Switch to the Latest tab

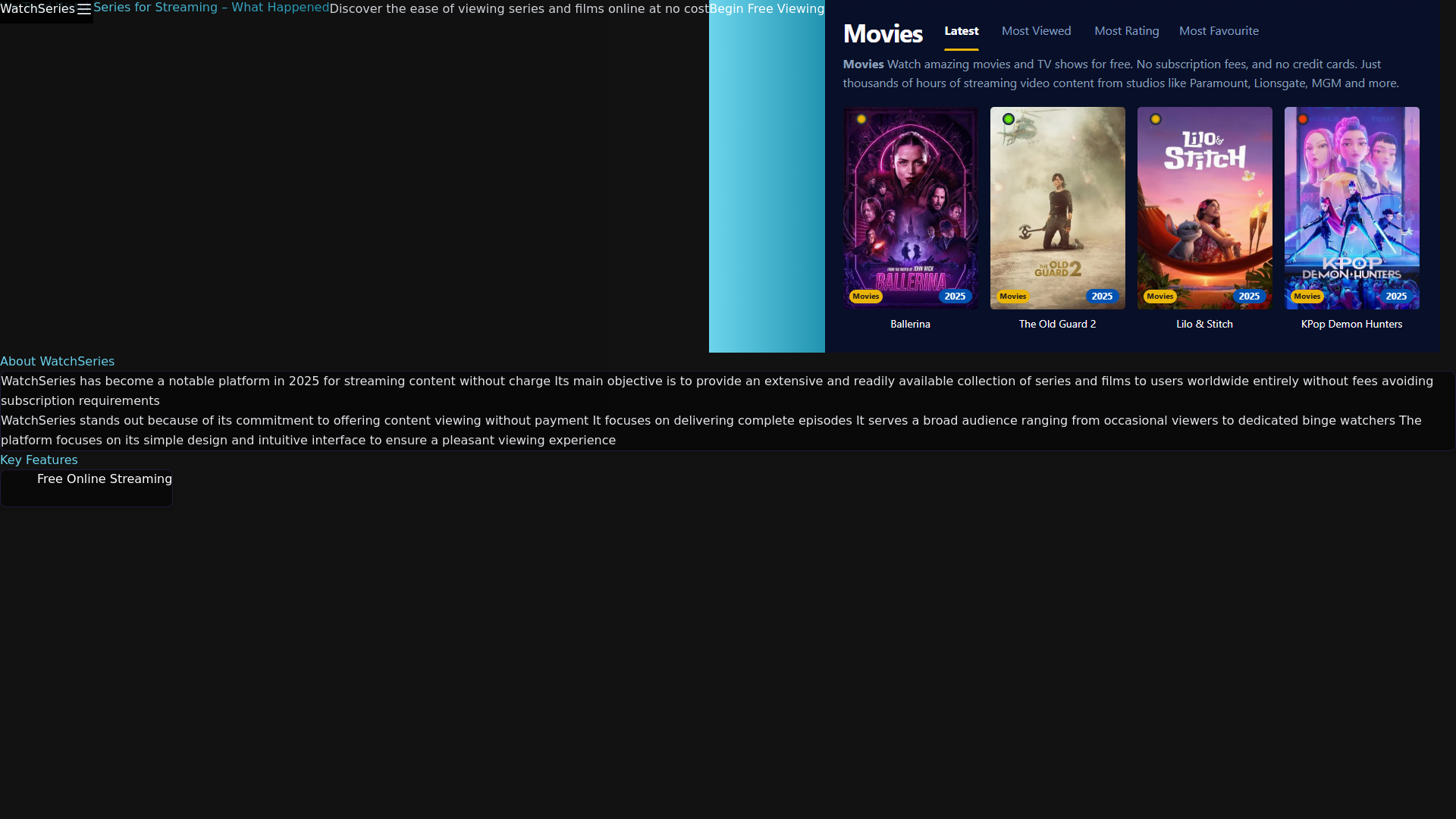[962, 31]
